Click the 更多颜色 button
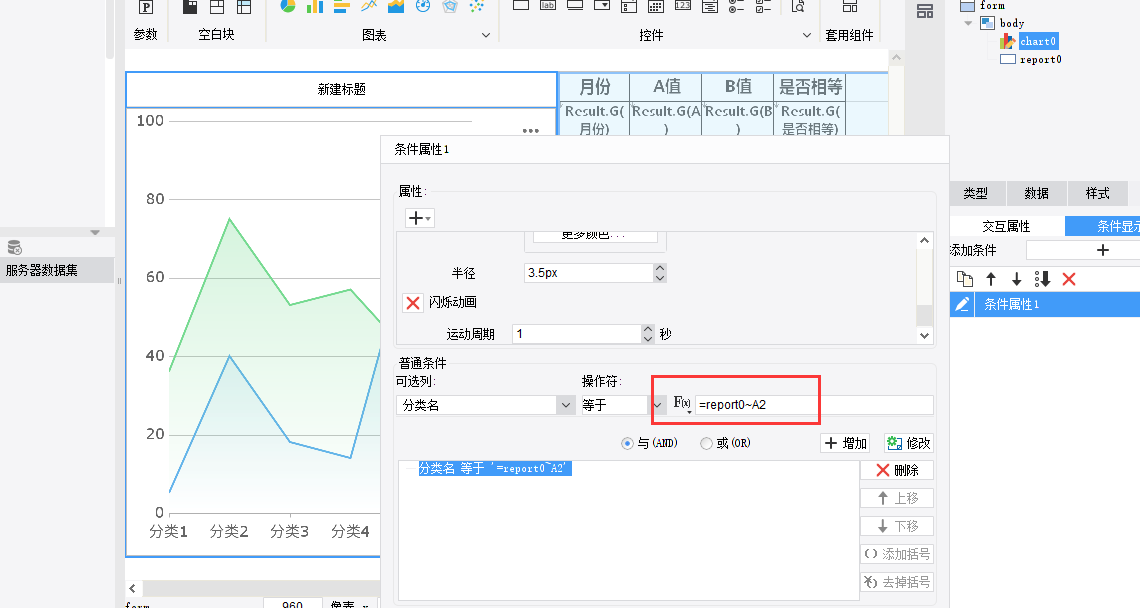This screenshot has height=608, width=1140. [595, 236]
